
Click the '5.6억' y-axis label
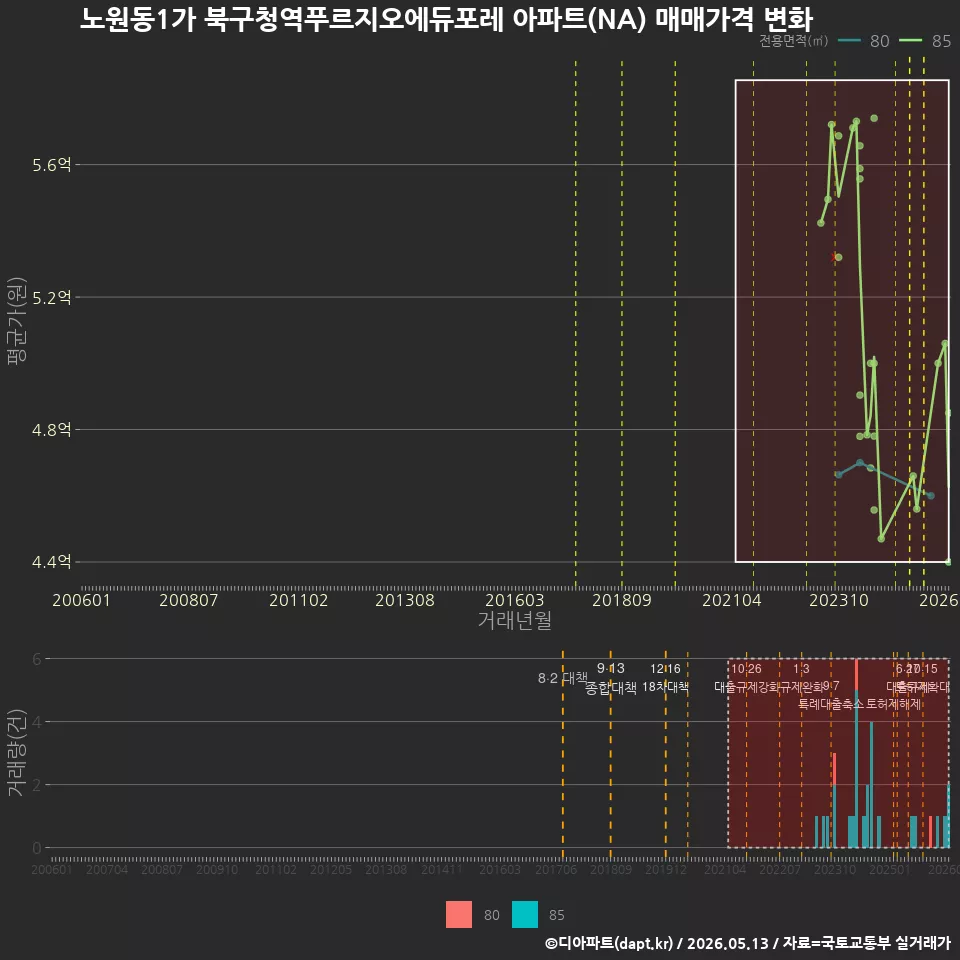52,165
